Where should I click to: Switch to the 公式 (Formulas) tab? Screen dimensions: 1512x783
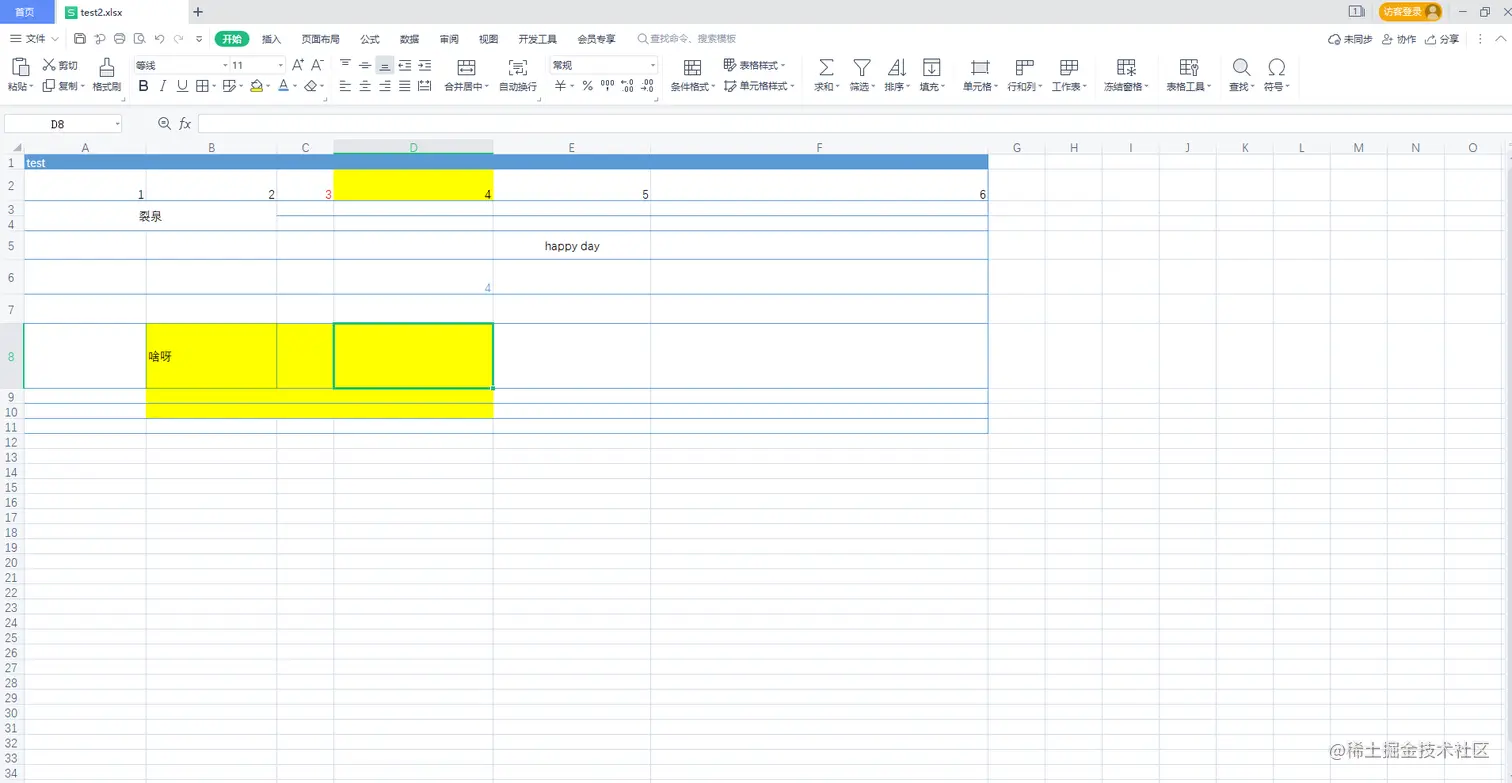click(370, 39)
